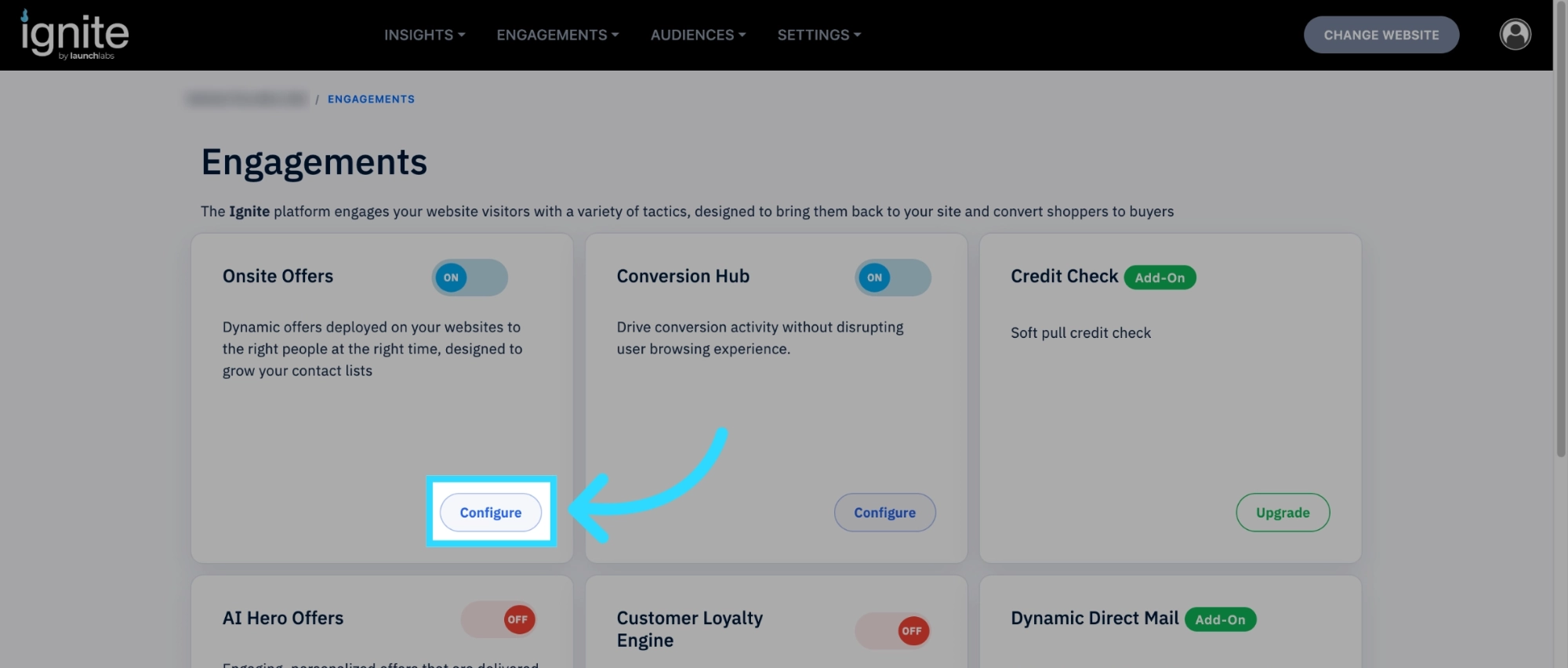Image resolution: width=1568 pixels, height=668 pixels.
Task: Click the Credit Check Add-On badge
Action: pos(1160,278)
